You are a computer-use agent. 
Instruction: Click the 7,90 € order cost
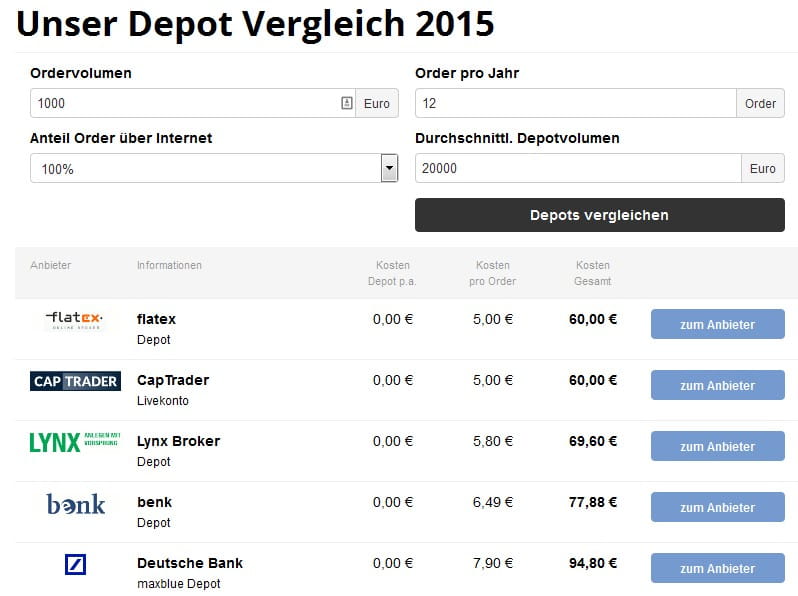[493, 563]
